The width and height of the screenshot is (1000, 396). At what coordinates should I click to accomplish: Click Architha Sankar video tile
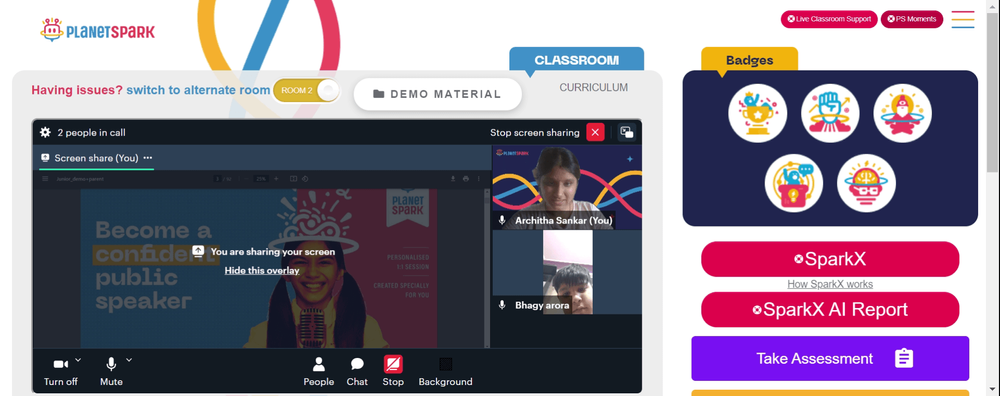(x=567, y=187)
